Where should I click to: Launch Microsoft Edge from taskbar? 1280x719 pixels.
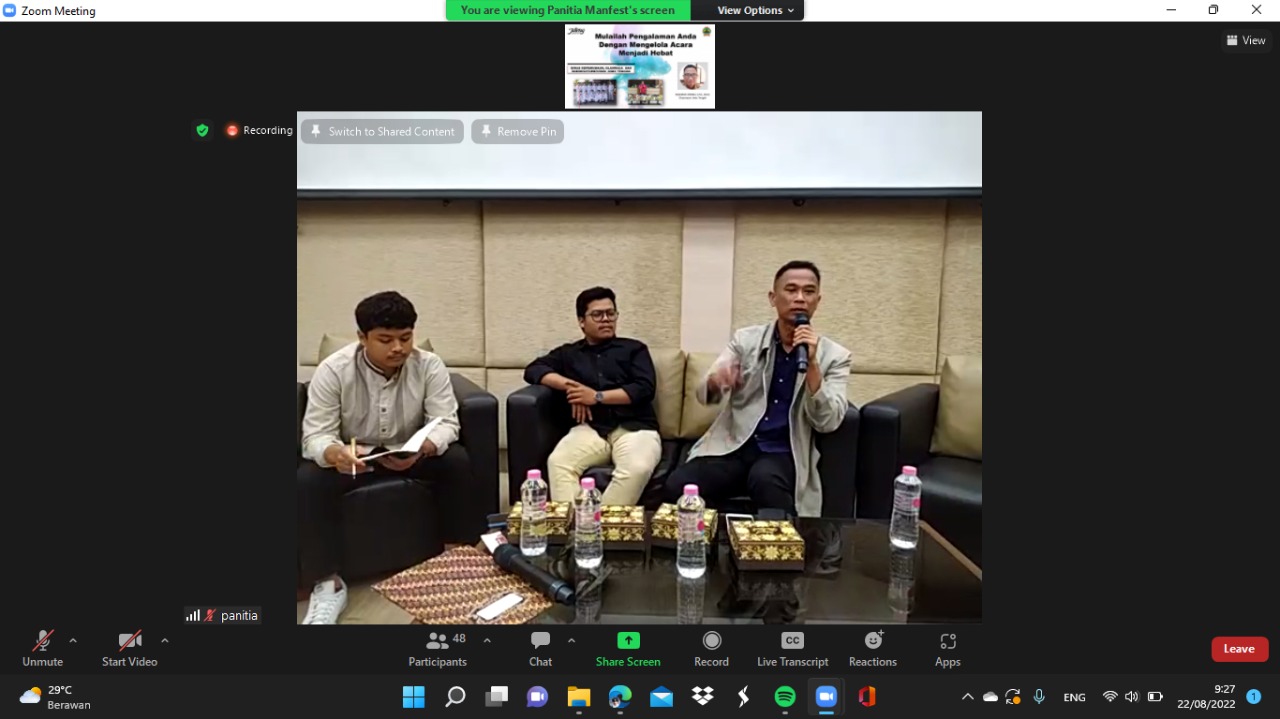click(x=620, y=696)
